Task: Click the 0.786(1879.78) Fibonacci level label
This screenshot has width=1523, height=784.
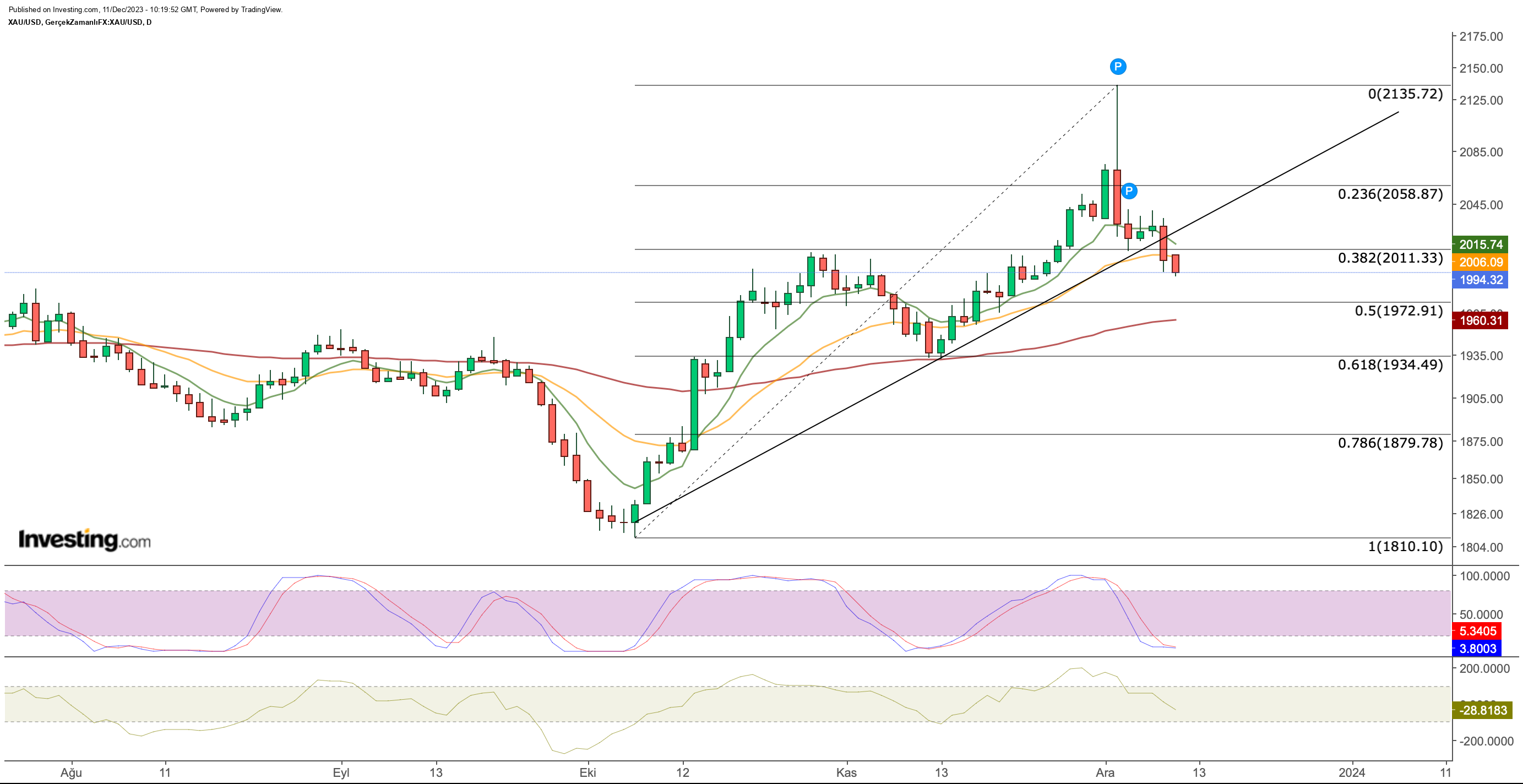Action: click(x=1390, y=442)
